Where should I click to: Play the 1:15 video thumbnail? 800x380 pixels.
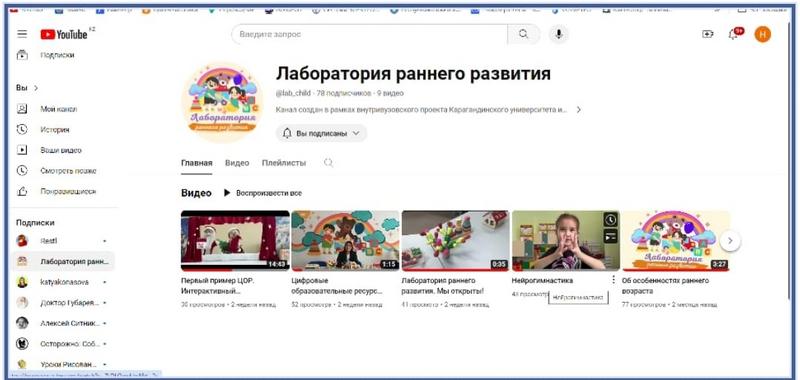point(345,240)
